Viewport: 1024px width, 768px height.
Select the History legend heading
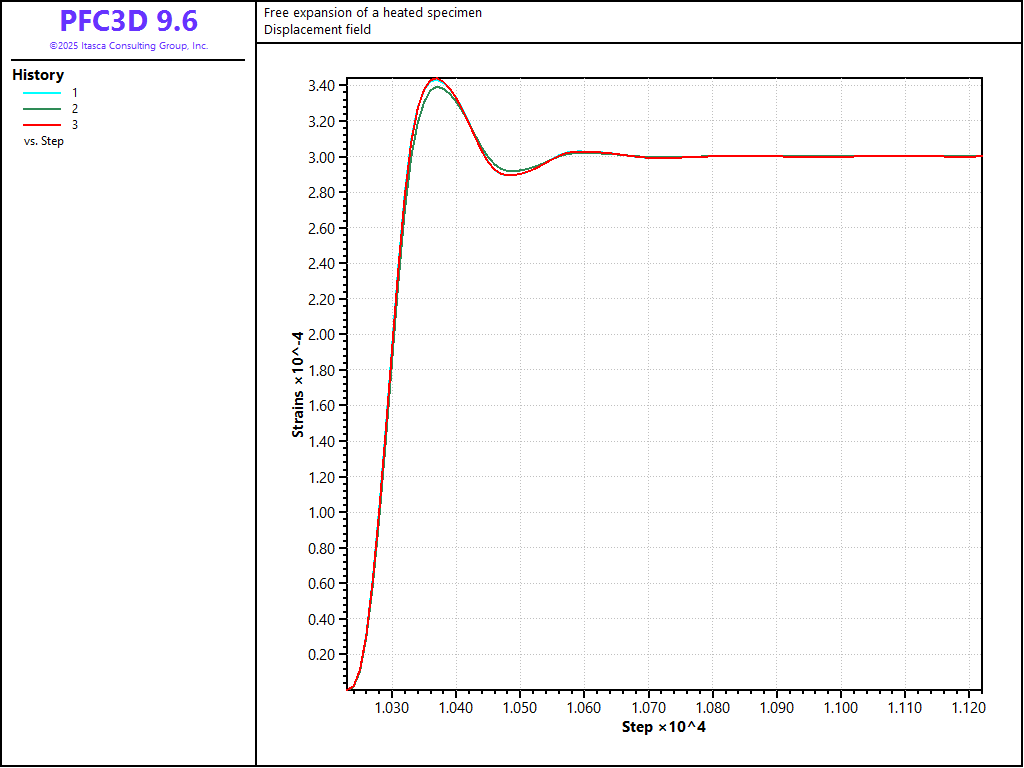[x=38, y=75]
